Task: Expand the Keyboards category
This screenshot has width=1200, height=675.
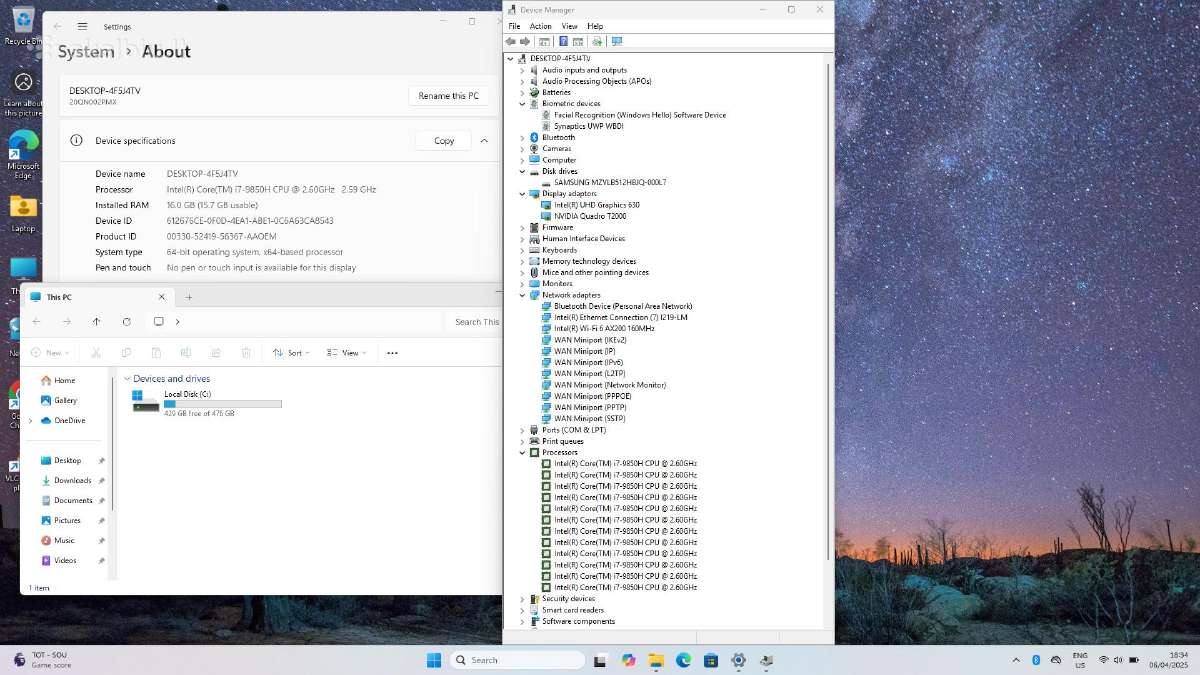Action: 522,250
